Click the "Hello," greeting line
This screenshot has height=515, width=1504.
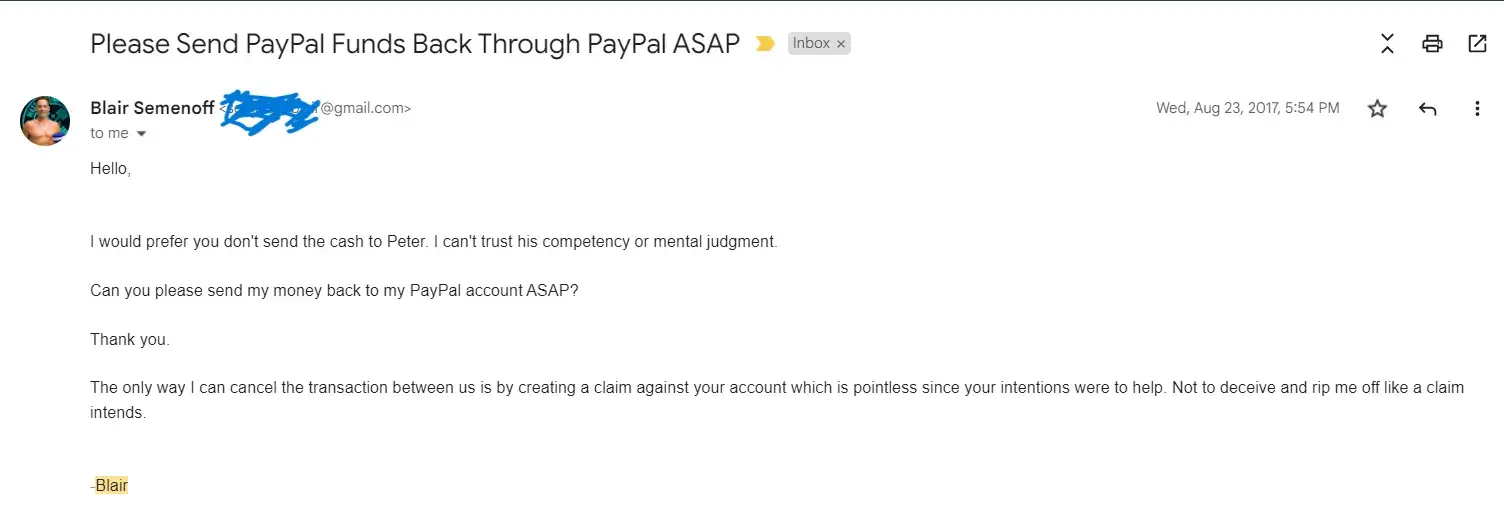pos(110,169)
